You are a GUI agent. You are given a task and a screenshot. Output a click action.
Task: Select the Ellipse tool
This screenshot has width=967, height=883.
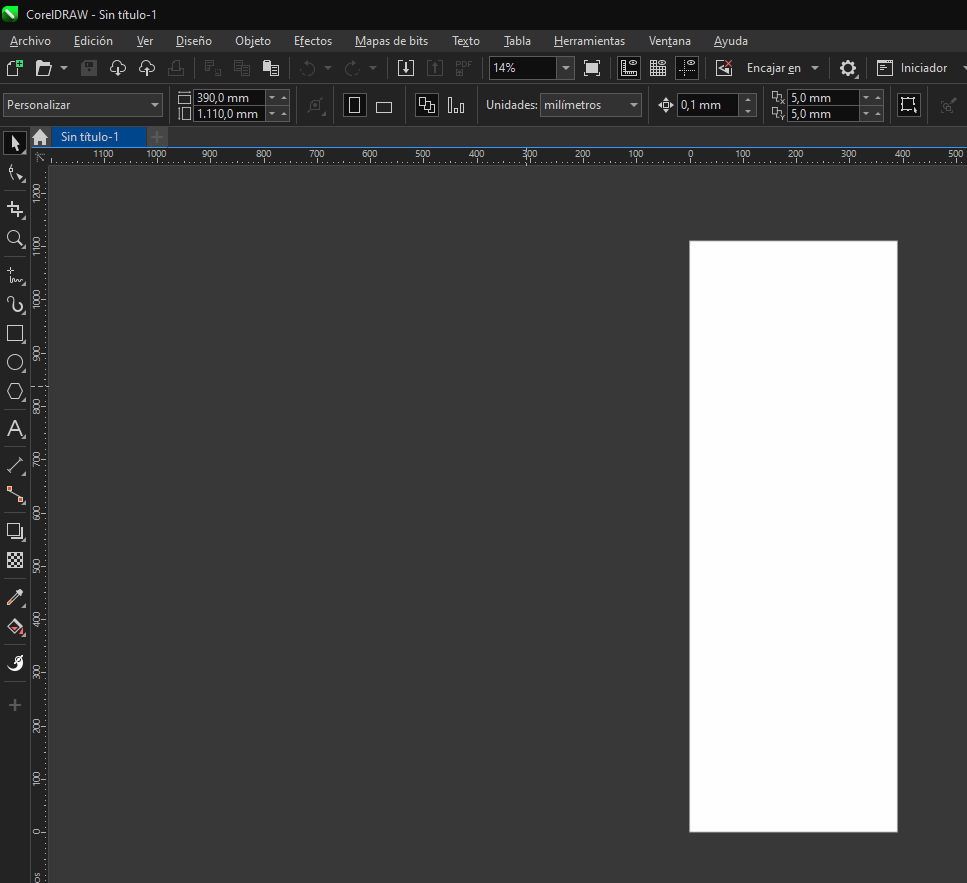pyautogui.click(x=15, y=362)
